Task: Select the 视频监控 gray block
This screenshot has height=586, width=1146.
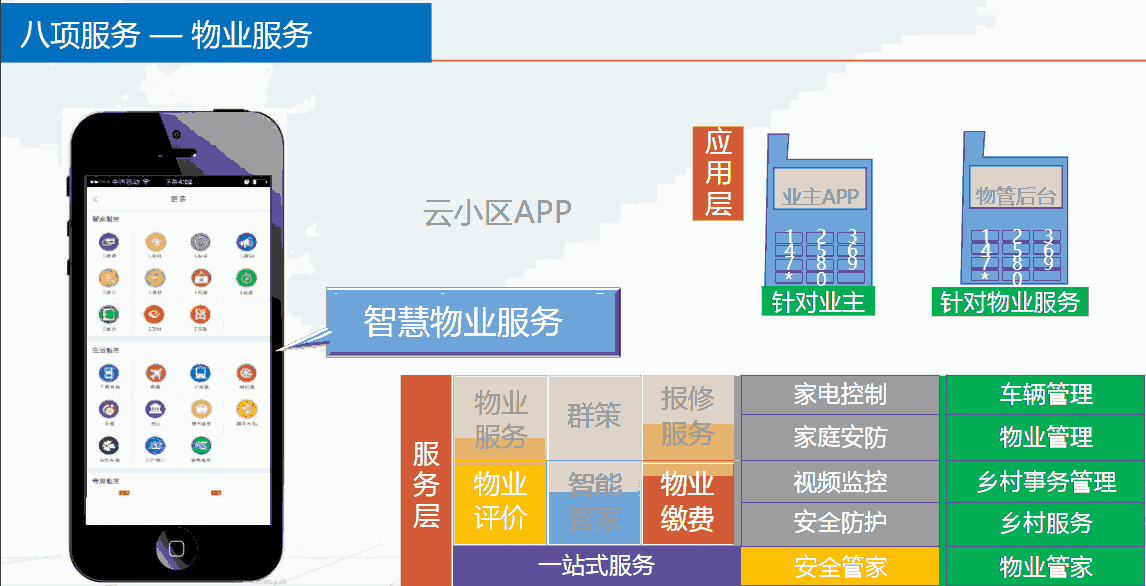Action: 840,481
